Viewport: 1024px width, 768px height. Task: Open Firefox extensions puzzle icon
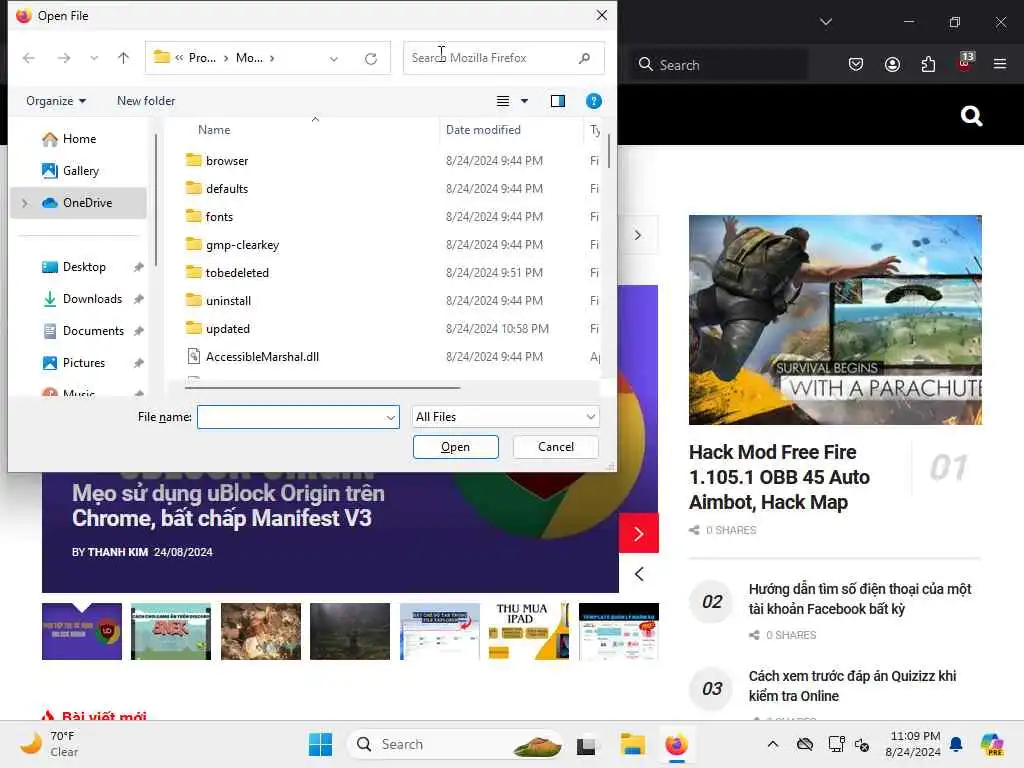click(928, 65)
